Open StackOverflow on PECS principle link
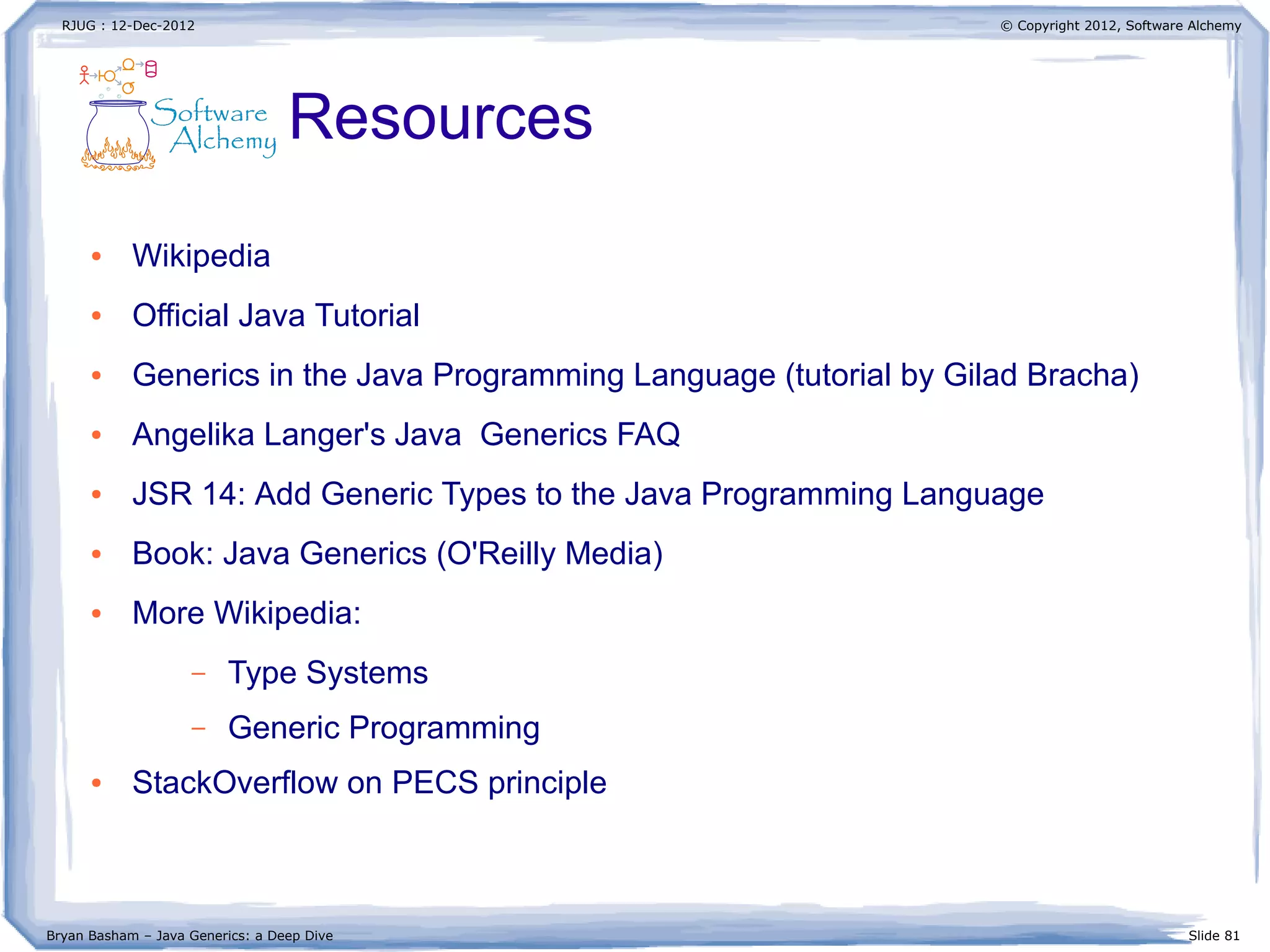The height and width of the screenshot is (952, 1270). [369, 782]
